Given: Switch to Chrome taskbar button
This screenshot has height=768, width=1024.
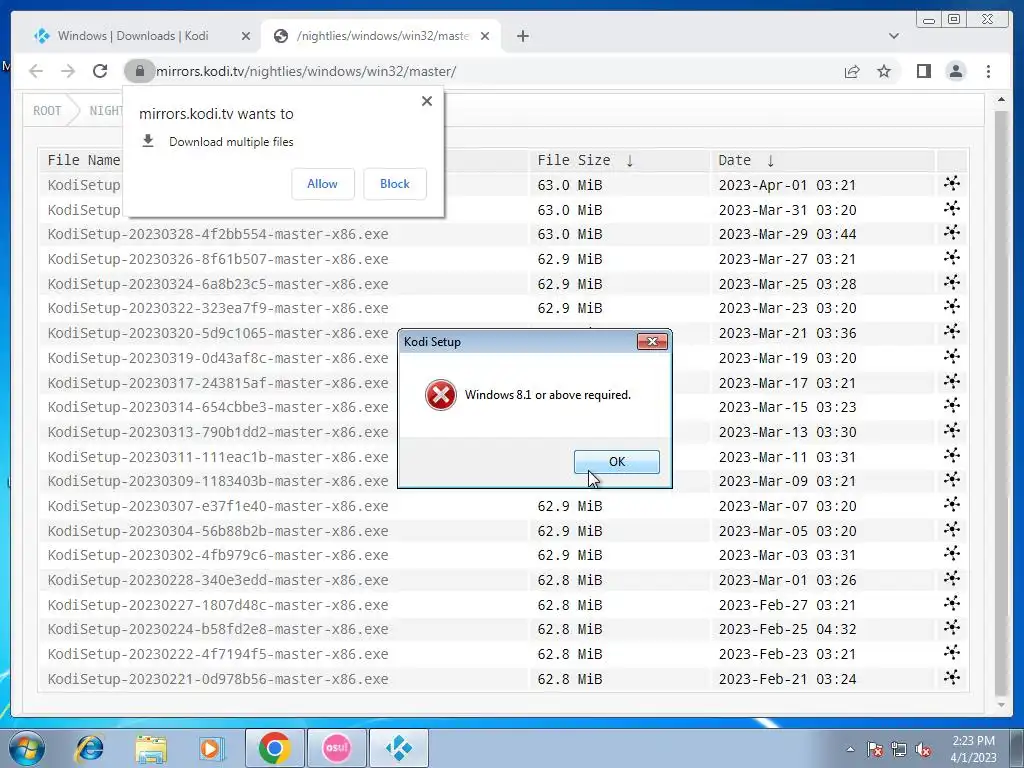Looking at the screenshot, I should tap(274, 748).
